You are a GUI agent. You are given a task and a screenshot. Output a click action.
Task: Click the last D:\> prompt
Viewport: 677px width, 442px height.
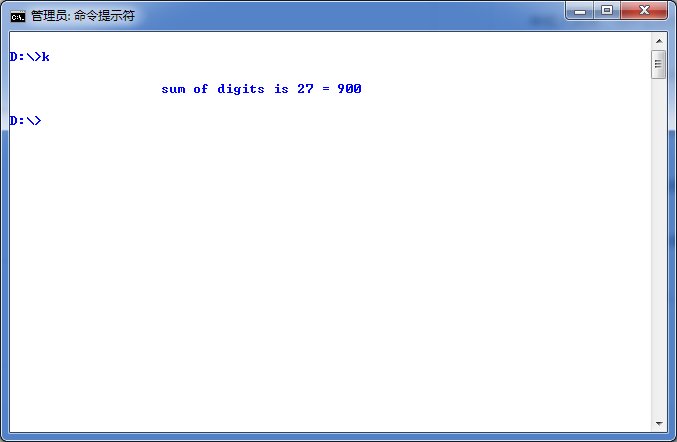pyautogui.click(x=25, y=121)
